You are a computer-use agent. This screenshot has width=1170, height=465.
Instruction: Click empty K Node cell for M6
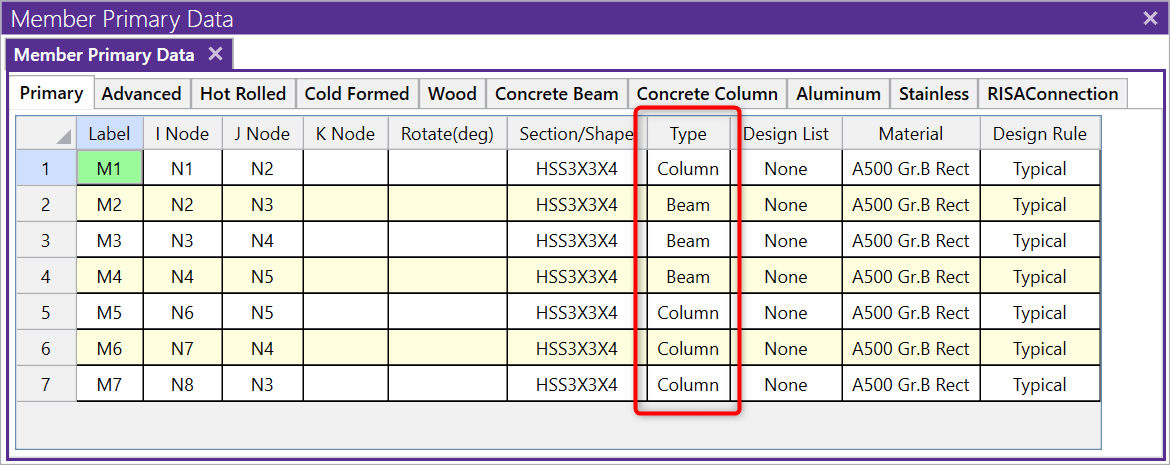pos(345,349)
